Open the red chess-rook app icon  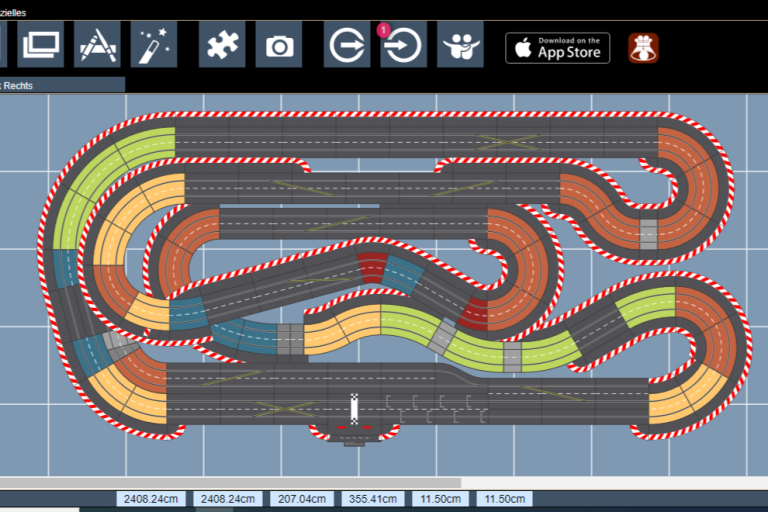pyautogui.click(x=643, y=48)
